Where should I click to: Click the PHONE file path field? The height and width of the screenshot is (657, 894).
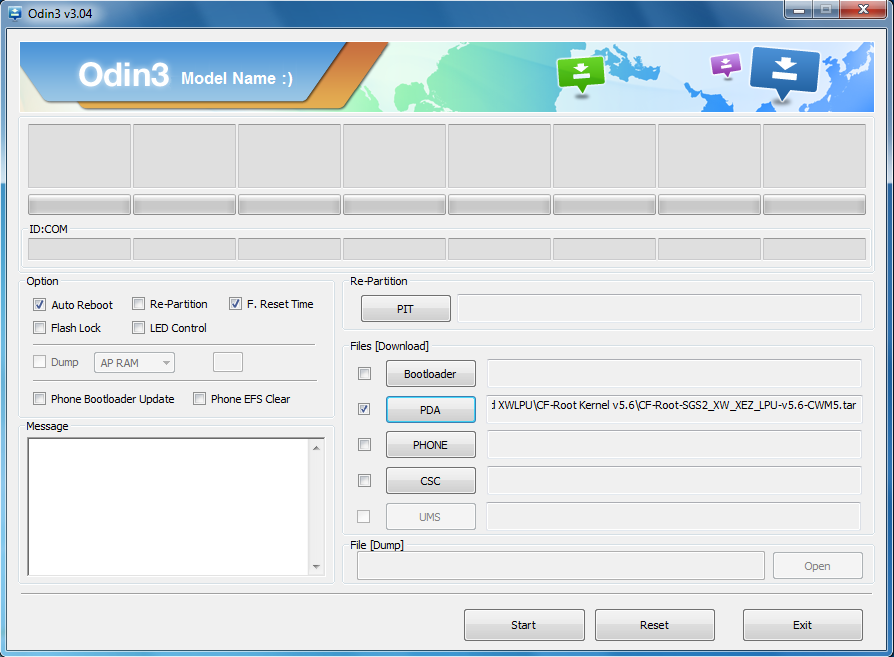[674, 444]
